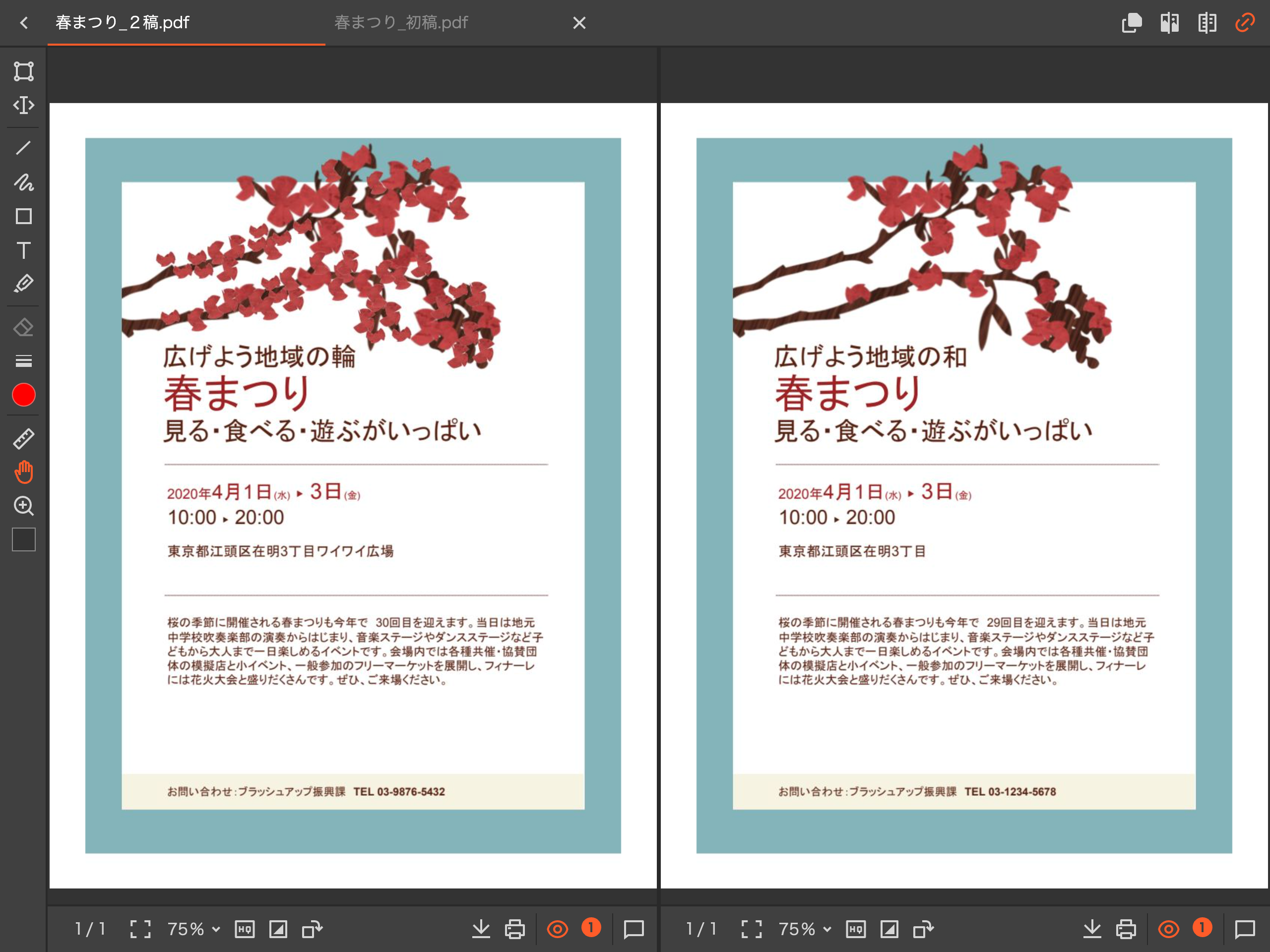Enable HQ rendering for the right document

(855, 929)
